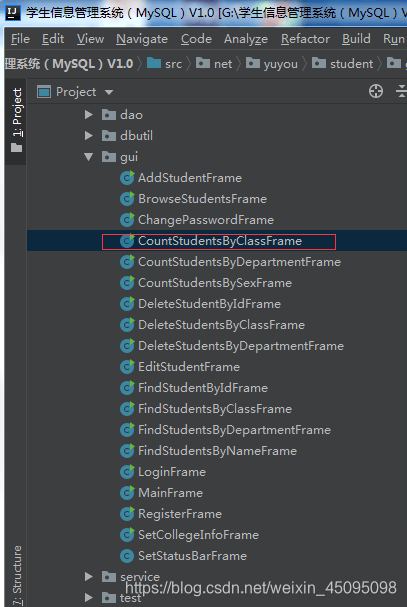Click the FindStudentsByNameFrame class icon
This screenshot has width=407, height=607.
click(x=127, y=451)
